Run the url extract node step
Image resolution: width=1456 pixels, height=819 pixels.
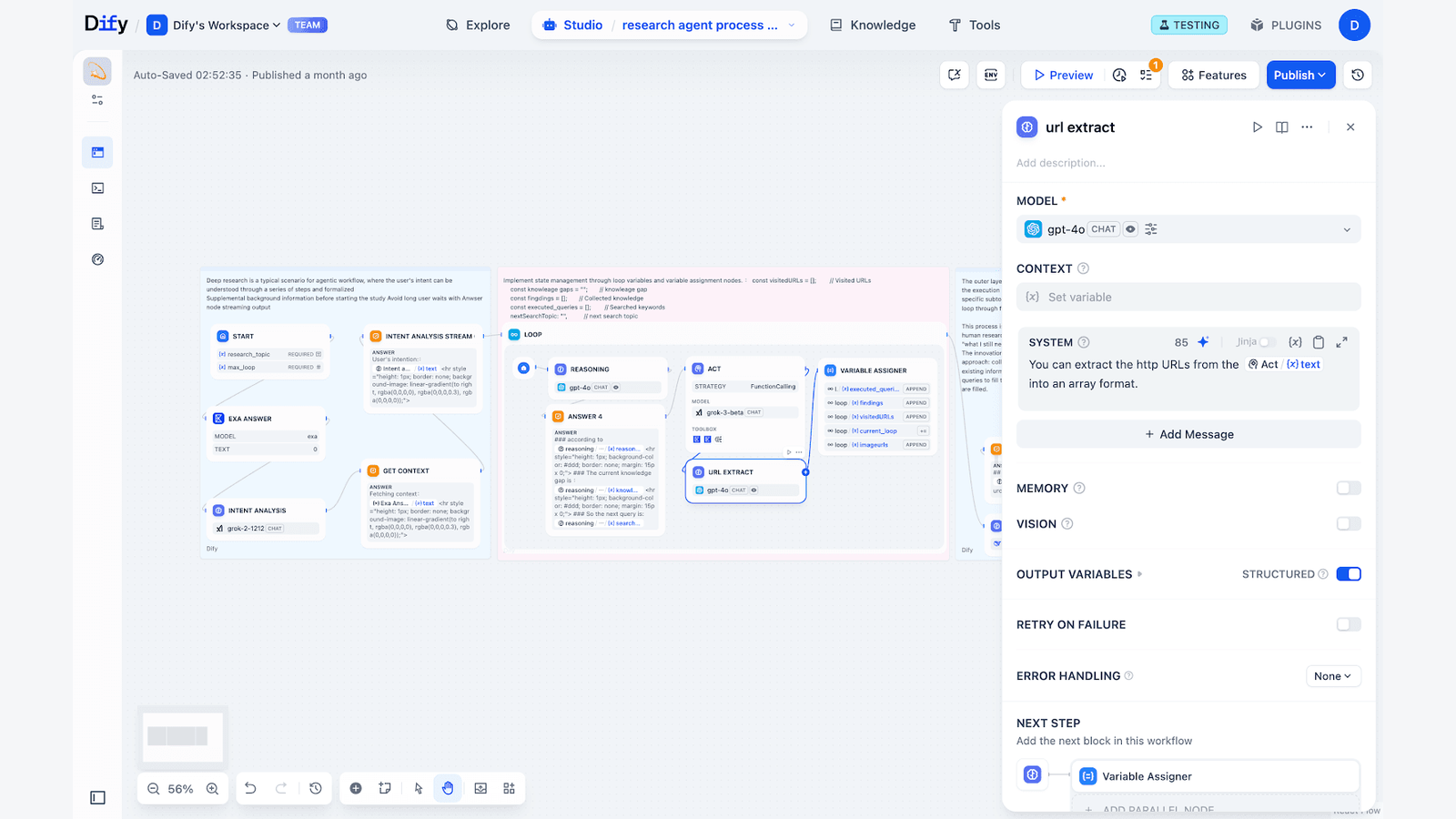pyautogui.click(x=1257, y=127)
